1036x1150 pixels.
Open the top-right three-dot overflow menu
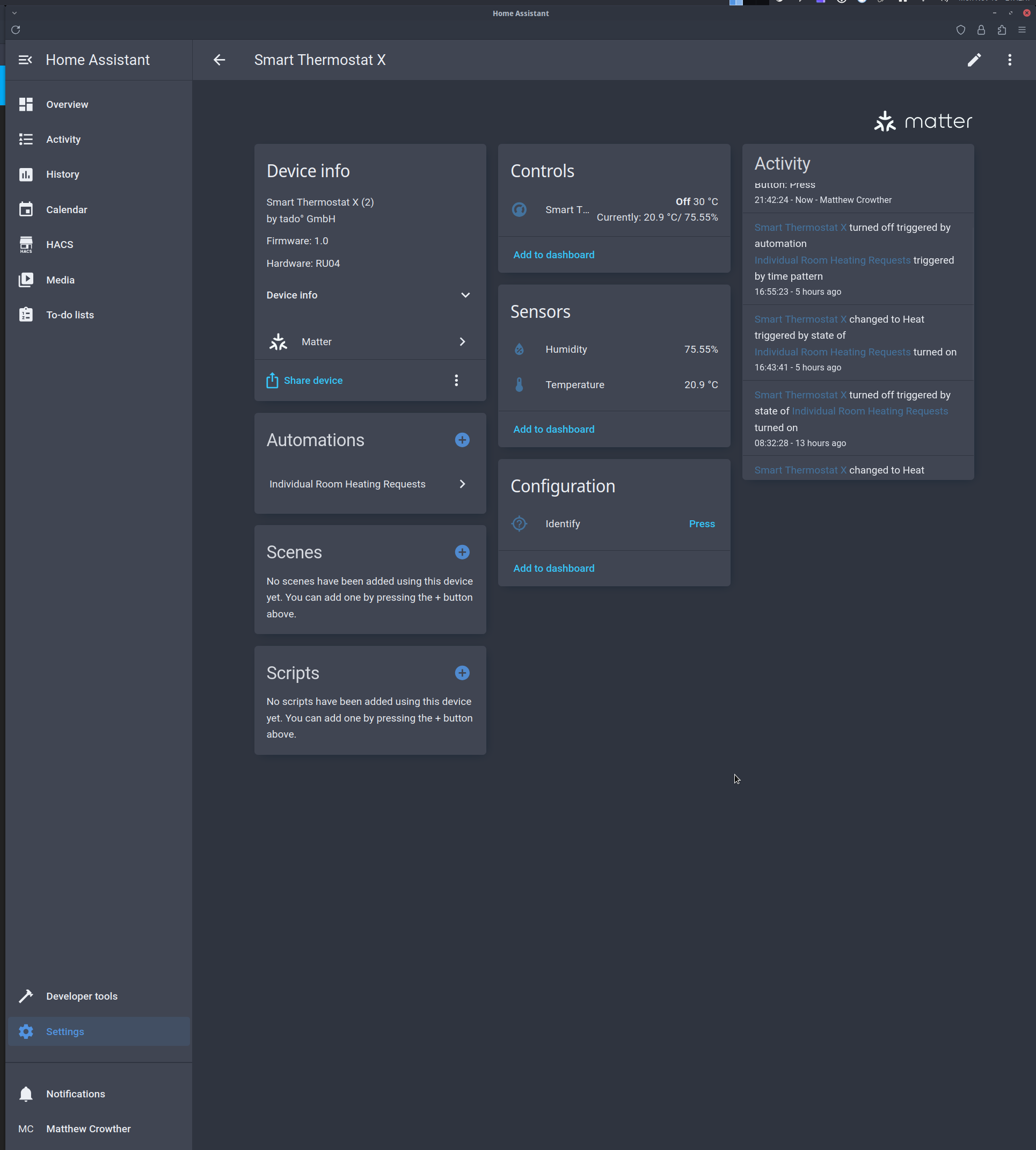tap(1009, 60)
